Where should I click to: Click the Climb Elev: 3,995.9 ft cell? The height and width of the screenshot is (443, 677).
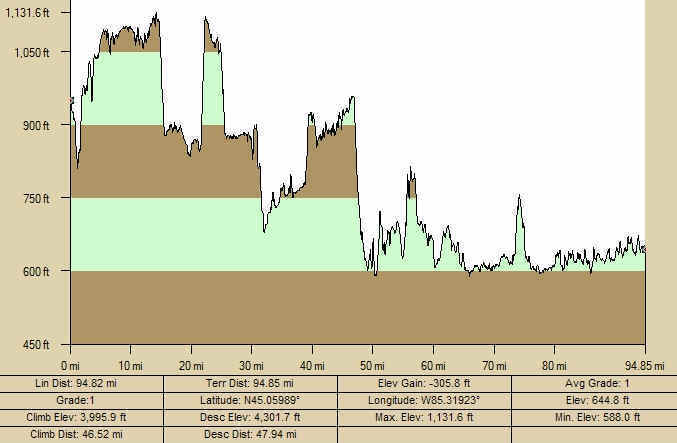pyautogui.click(x=81, y=417)
